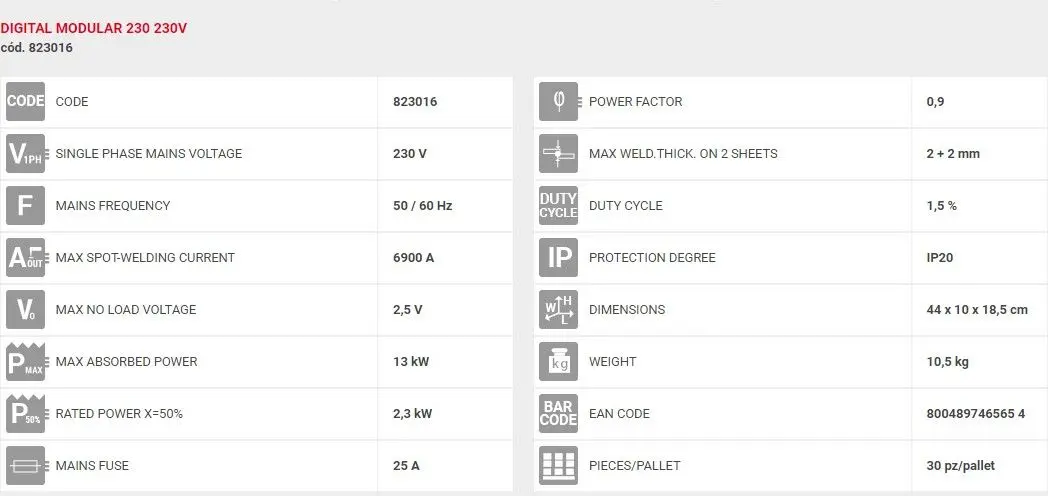1048x496 pixels.
Task: Click the pieces per pallet icon
Action: tap(558, 466)
